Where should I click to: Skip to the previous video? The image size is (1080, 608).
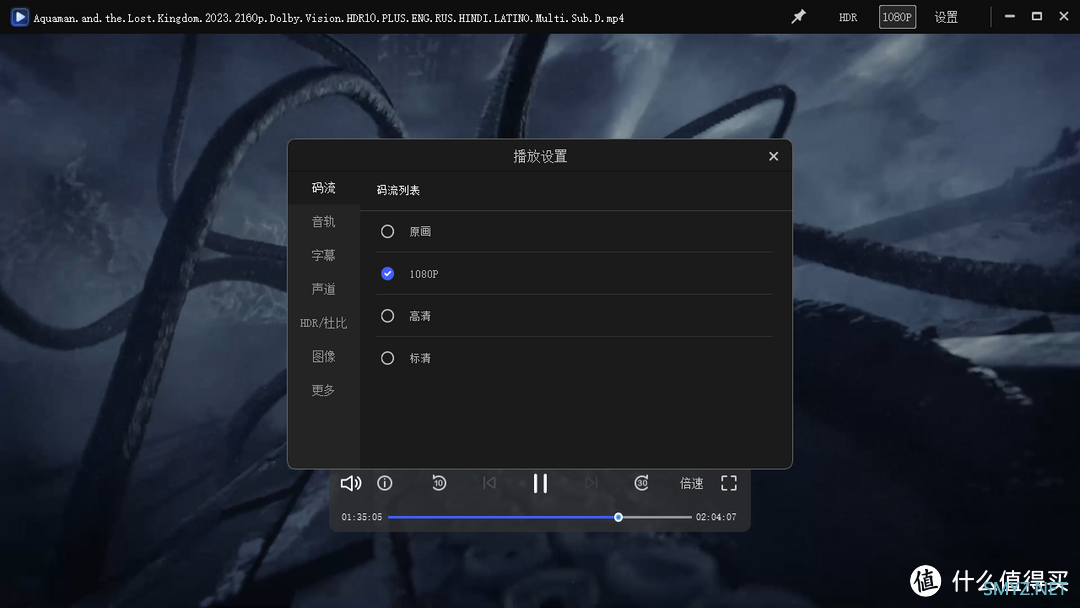490,483
